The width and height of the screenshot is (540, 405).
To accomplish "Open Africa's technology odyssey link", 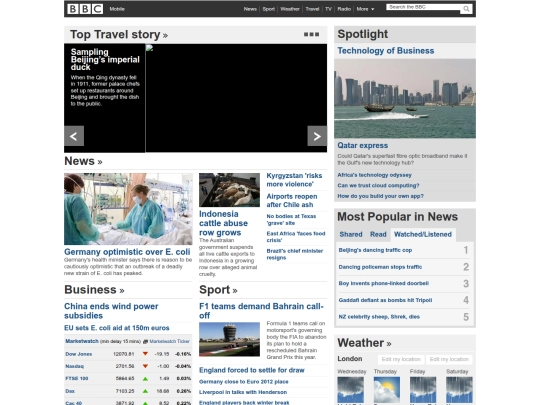I will 375,175.
